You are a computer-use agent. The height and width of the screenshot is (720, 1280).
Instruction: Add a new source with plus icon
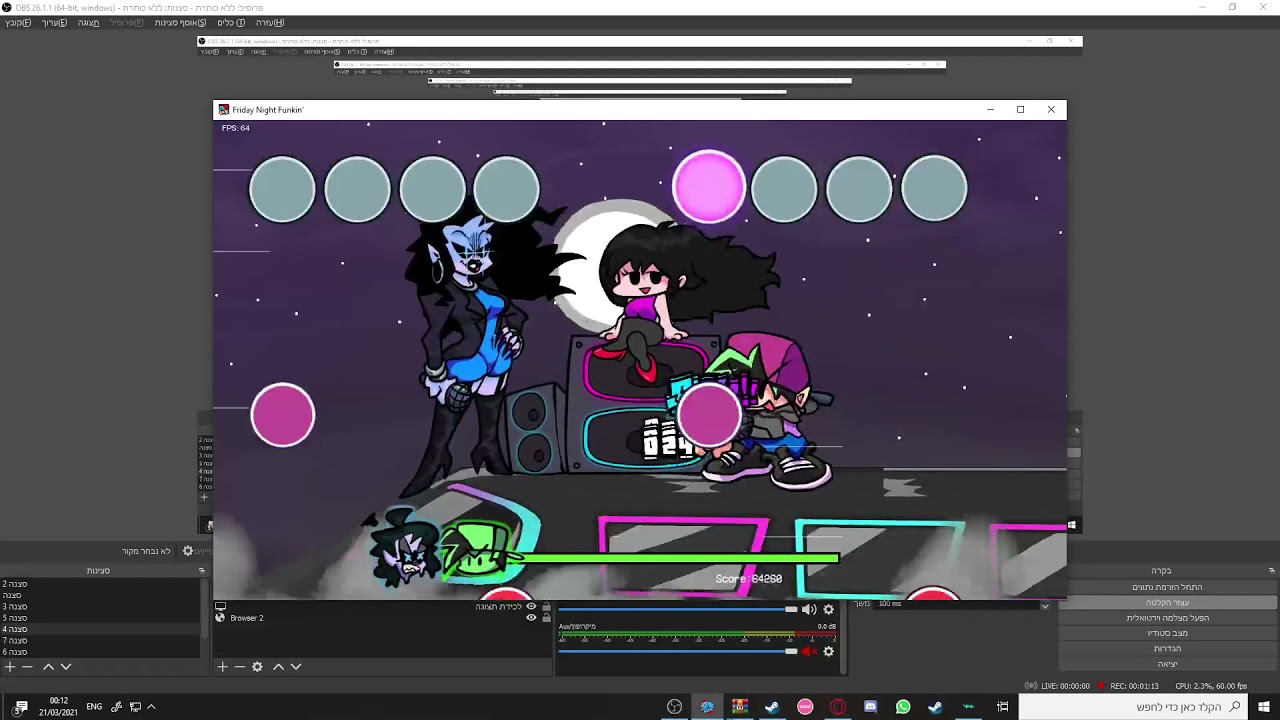click(x=222, y=667)
